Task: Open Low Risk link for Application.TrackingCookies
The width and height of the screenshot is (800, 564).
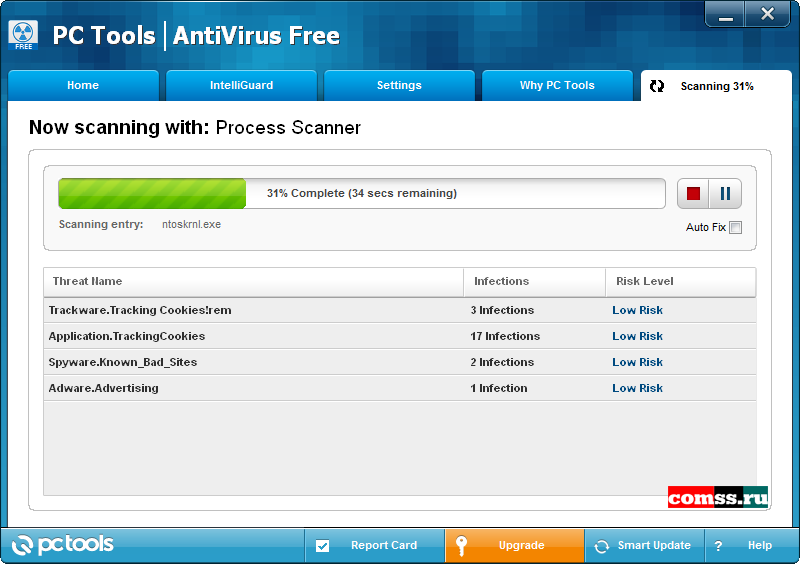Action: tap(637, 336)
